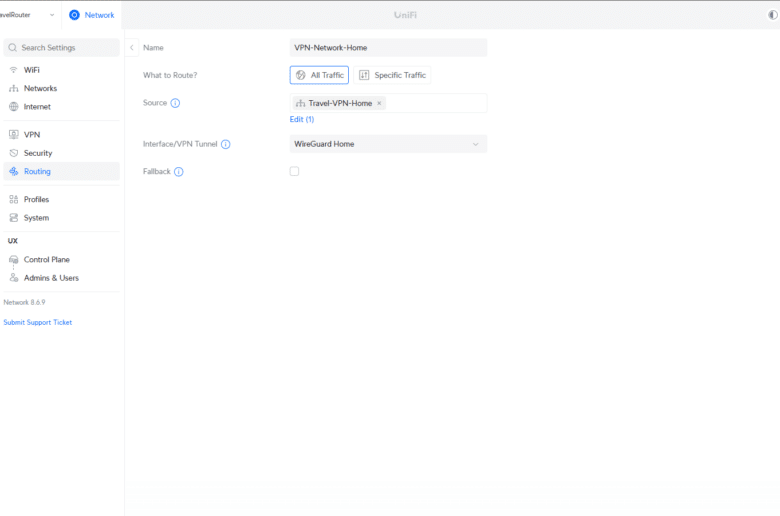Screen dimensions: 780x516
Task: Select Specific Traffic routing option
Action: (392, 75)
